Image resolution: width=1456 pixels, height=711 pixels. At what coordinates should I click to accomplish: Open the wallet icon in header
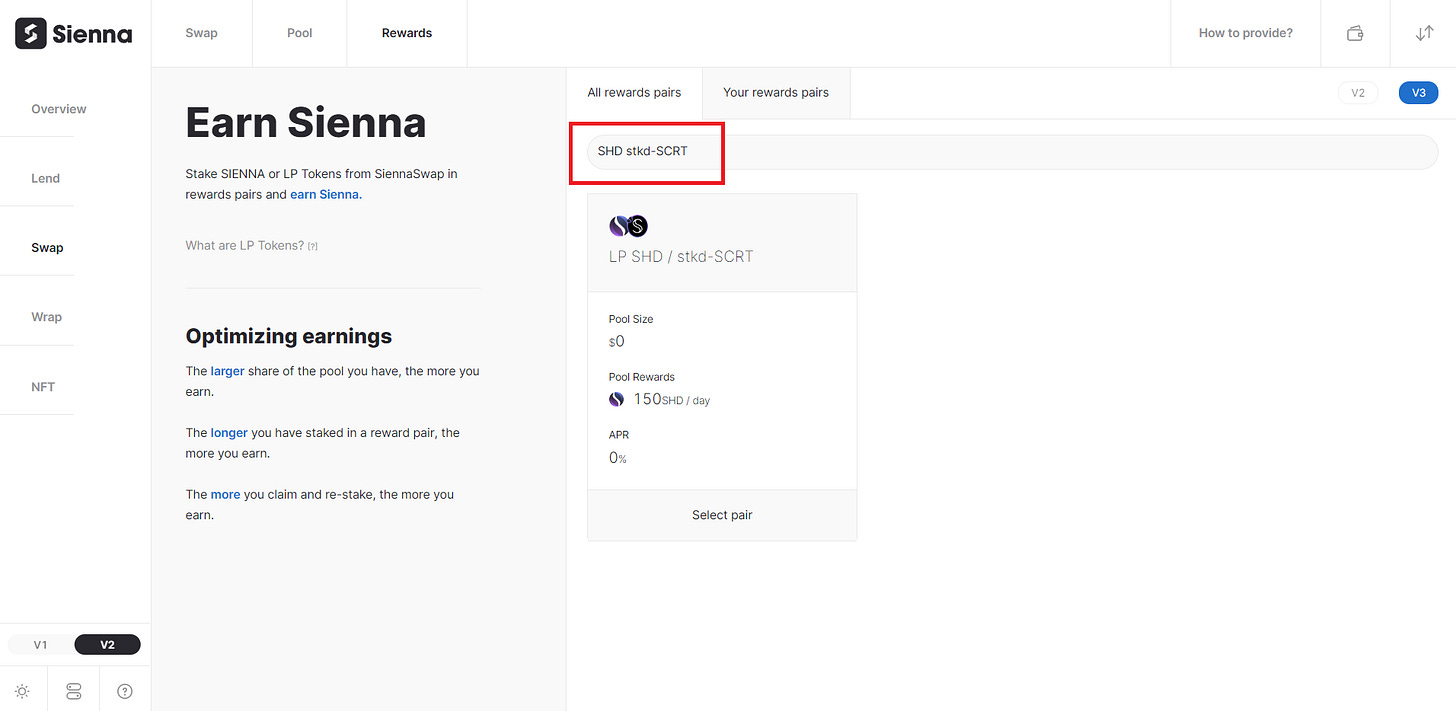tap(1355, 33)
